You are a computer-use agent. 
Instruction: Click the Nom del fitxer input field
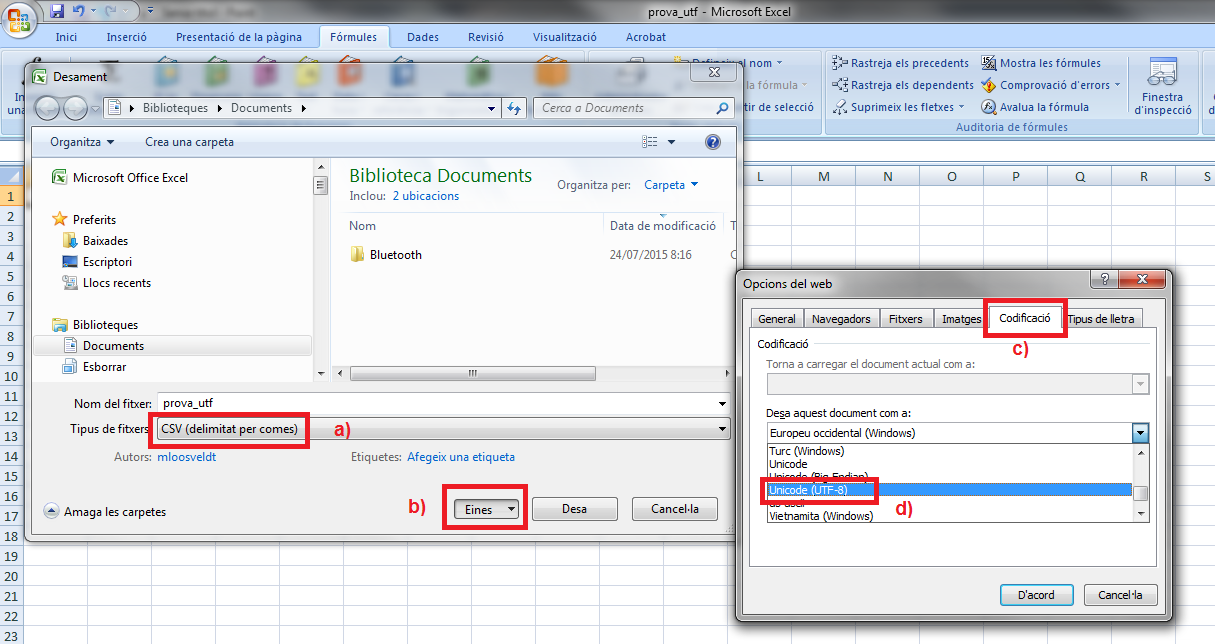(x=440, y=403)
